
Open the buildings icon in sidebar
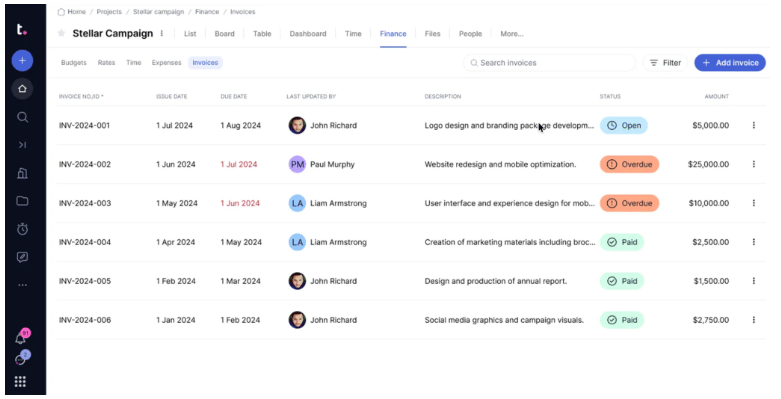[x=22, y=173]
